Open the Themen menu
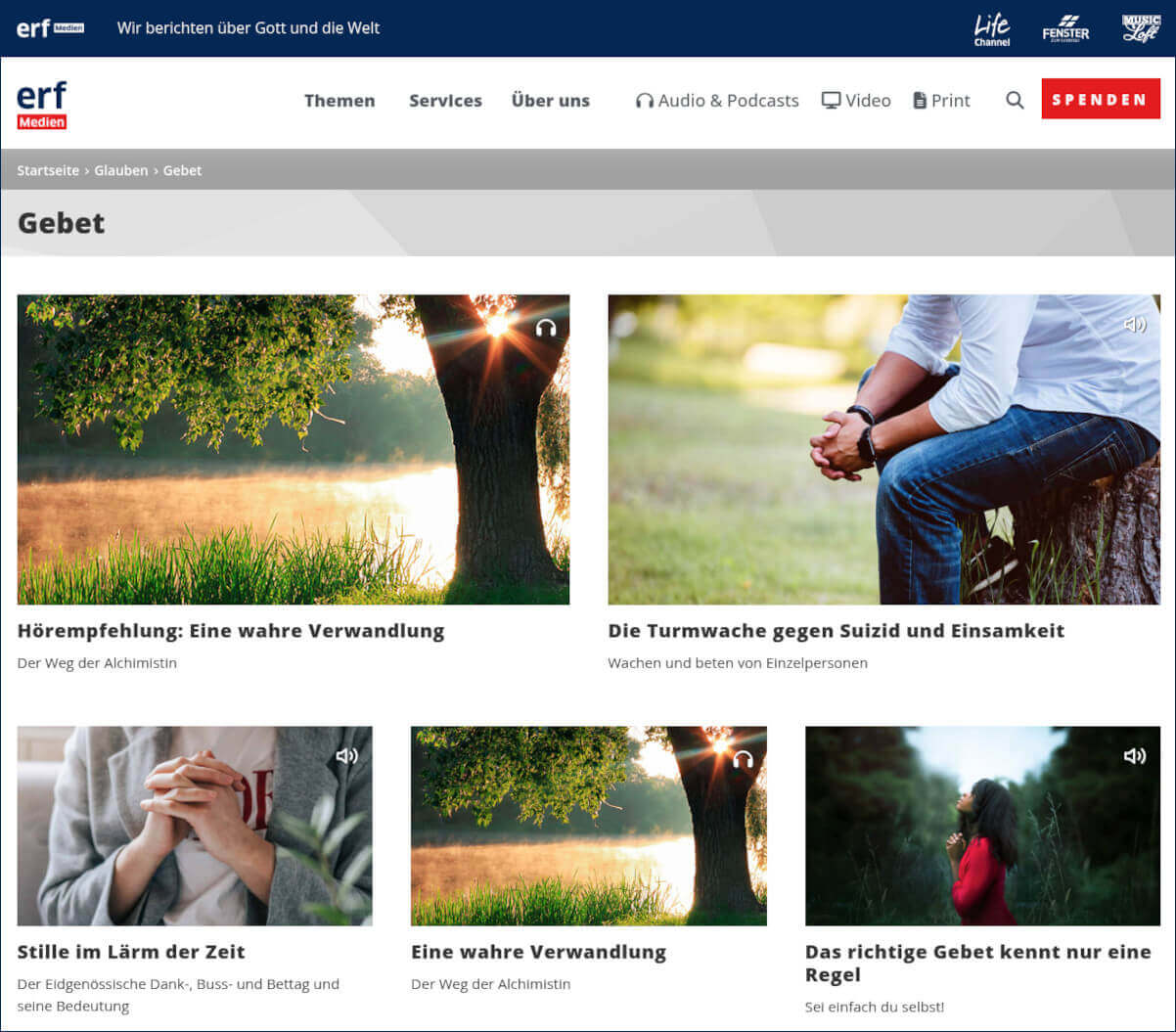 pos(339,100)
